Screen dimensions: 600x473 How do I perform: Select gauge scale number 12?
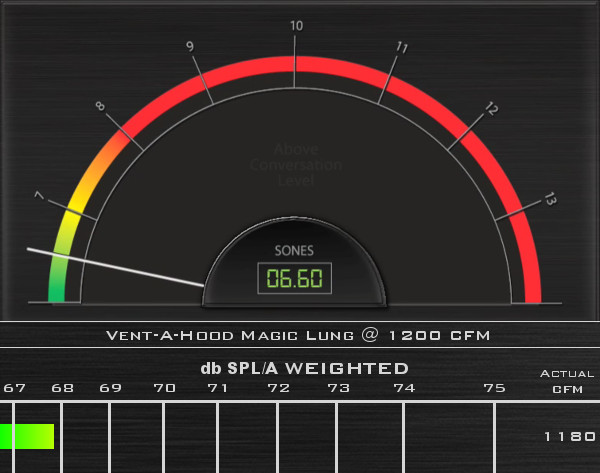point(492,109)
